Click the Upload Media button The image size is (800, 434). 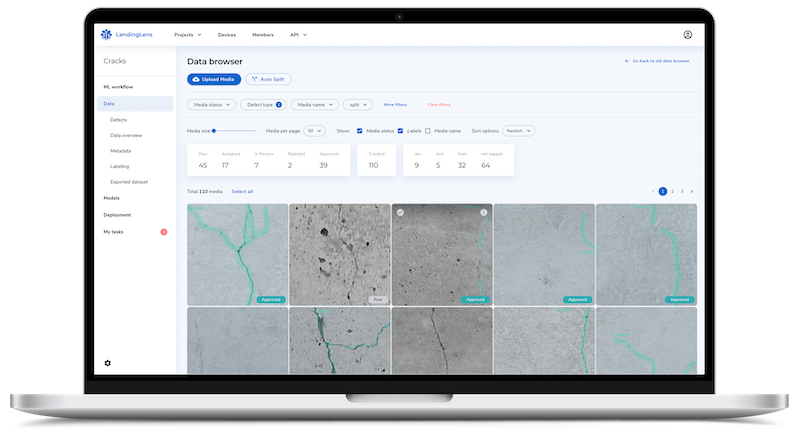tap(214, 79)
